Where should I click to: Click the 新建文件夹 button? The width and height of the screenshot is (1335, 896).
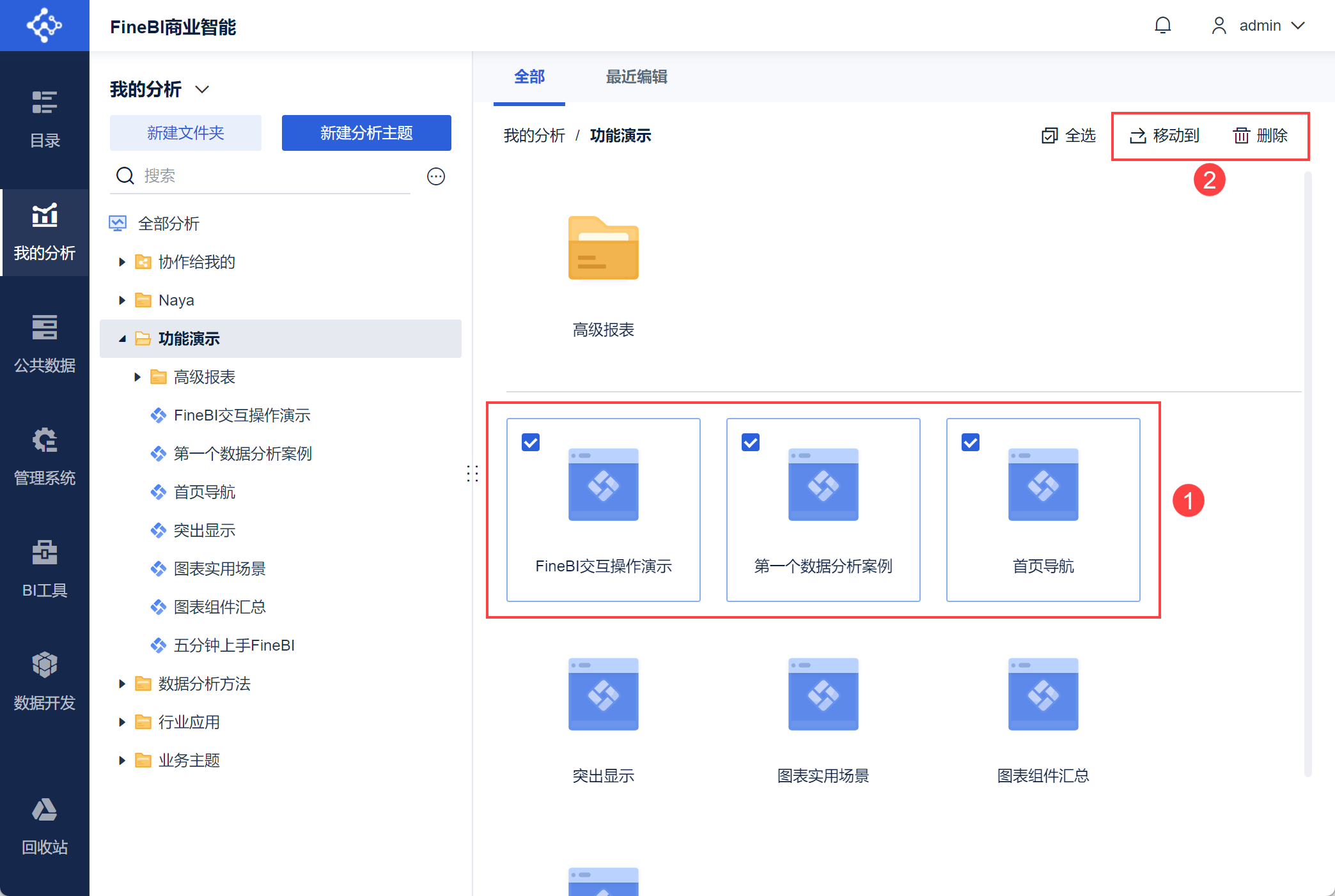(x=185, y=133)
